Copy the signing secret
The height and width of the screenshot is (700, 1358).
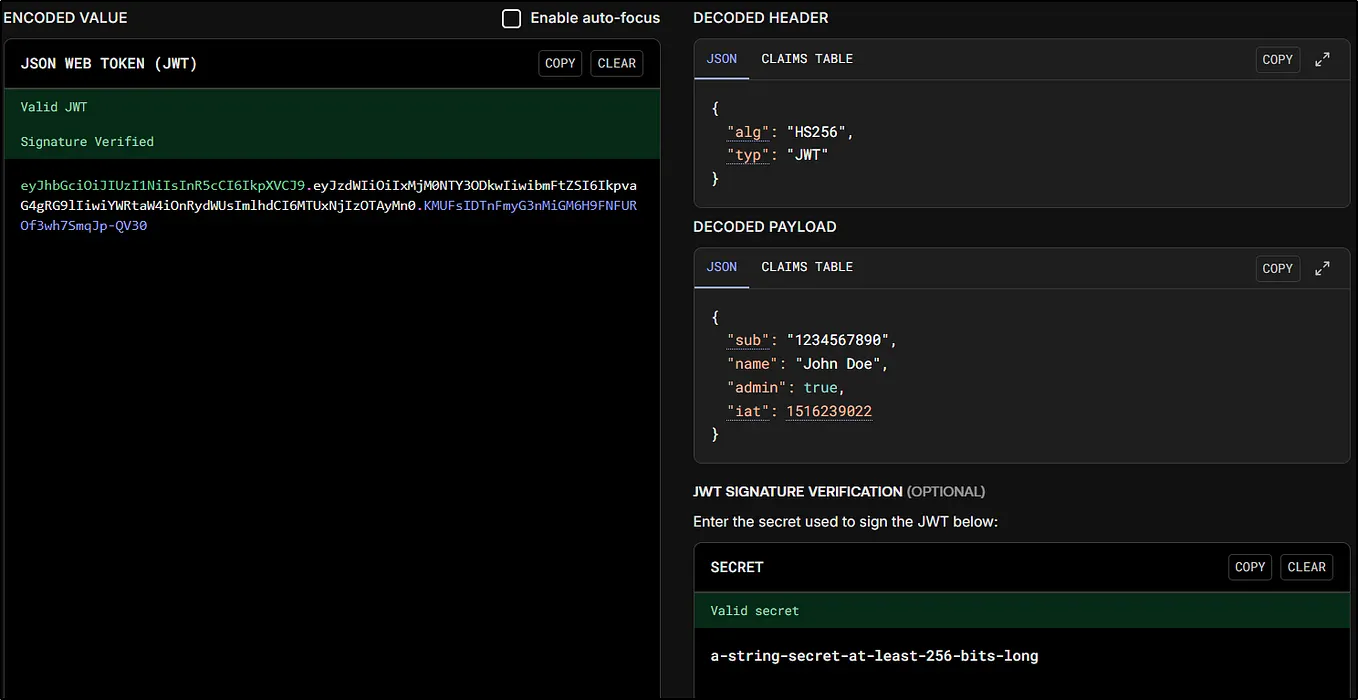(x=1250, y=567)
